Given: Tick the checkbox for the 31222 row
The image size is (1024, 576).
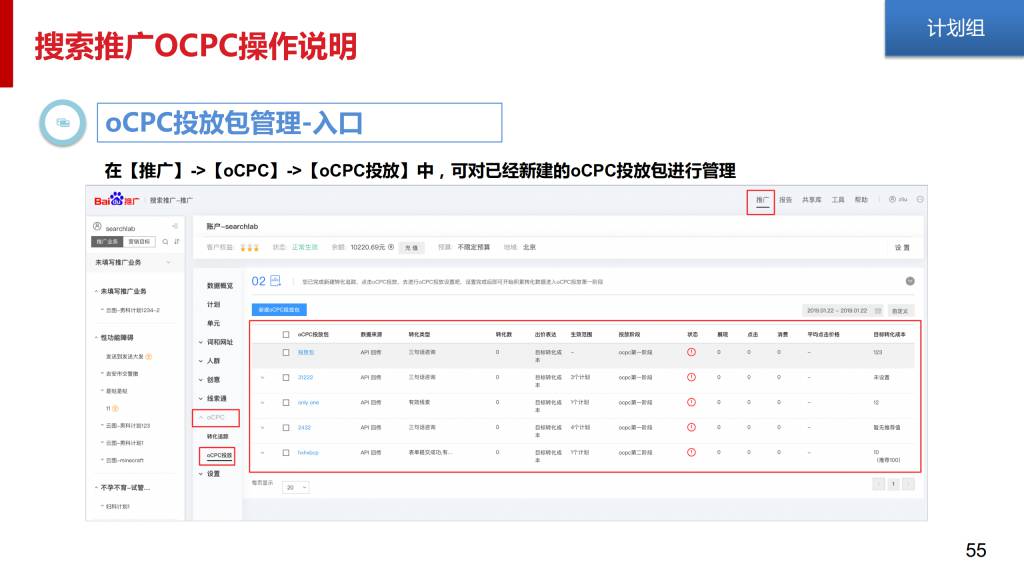Looking at the screenshot, I should pyautogui.click(x=285, y=377).
